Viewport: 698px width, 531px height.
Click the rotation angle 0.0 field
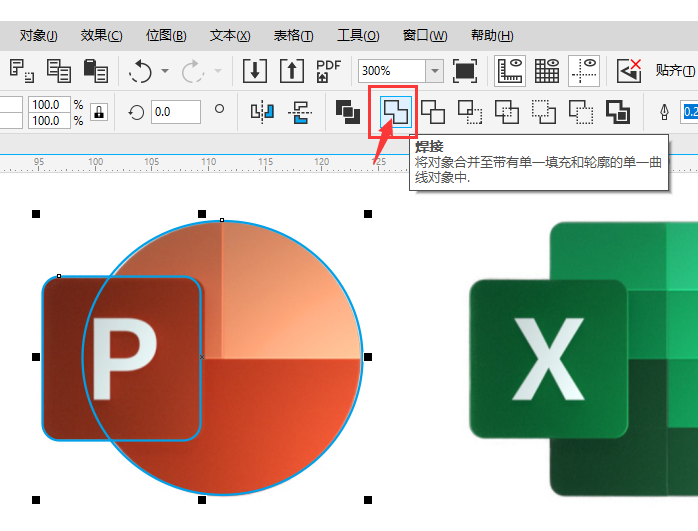[x=176, y=112]
